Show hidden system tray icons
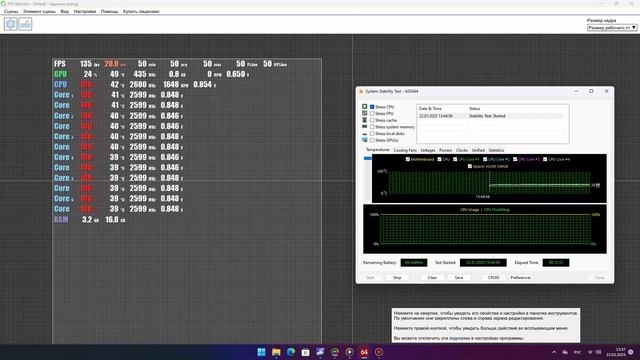This screenshot has height=360, width=640. click(x=554, y=352)
